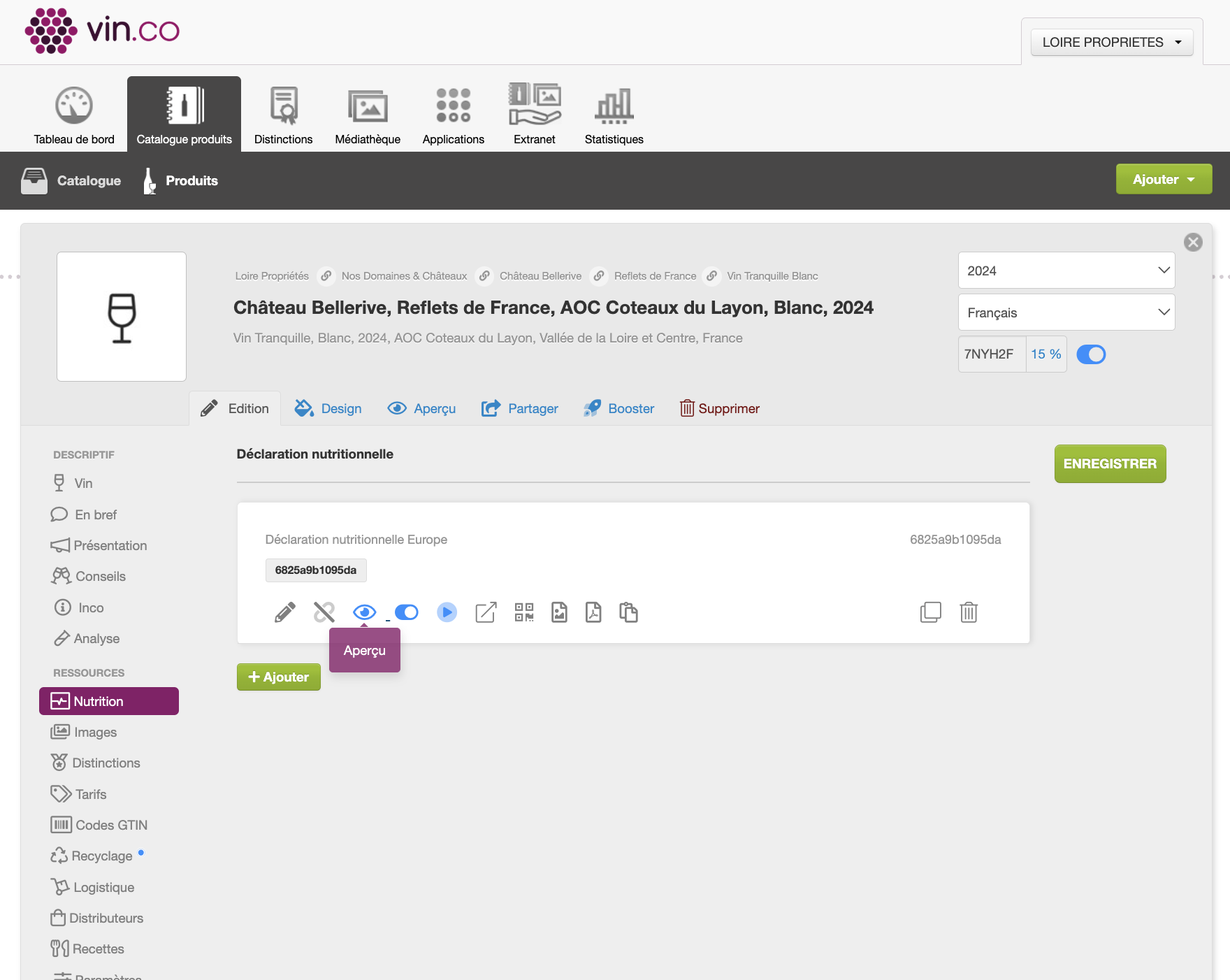Toggle the blue switch in declaration card

pyautogui.click(x=406, y=612)
